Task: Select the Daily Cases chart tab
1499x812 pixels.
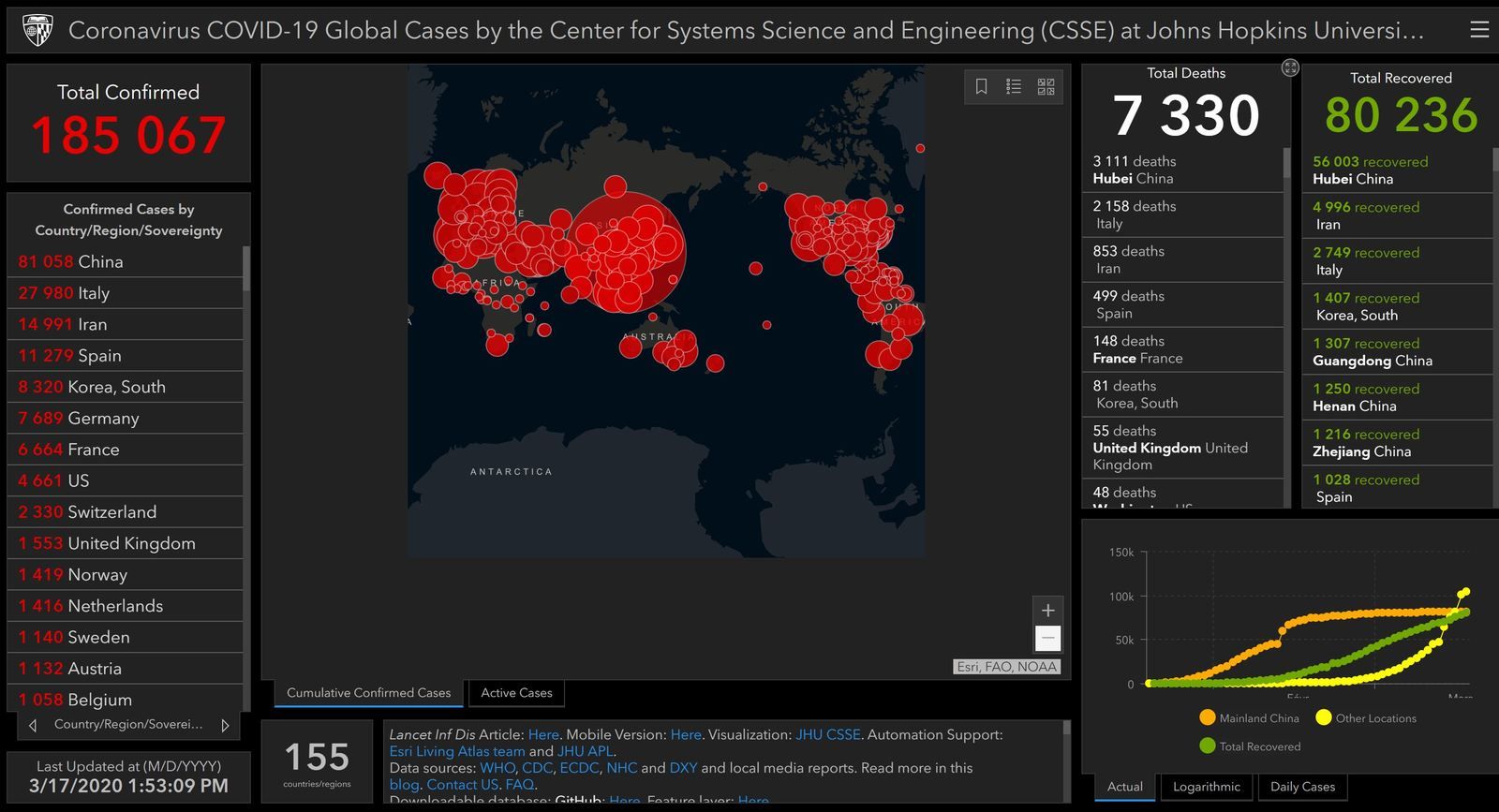Action: 1302,787
